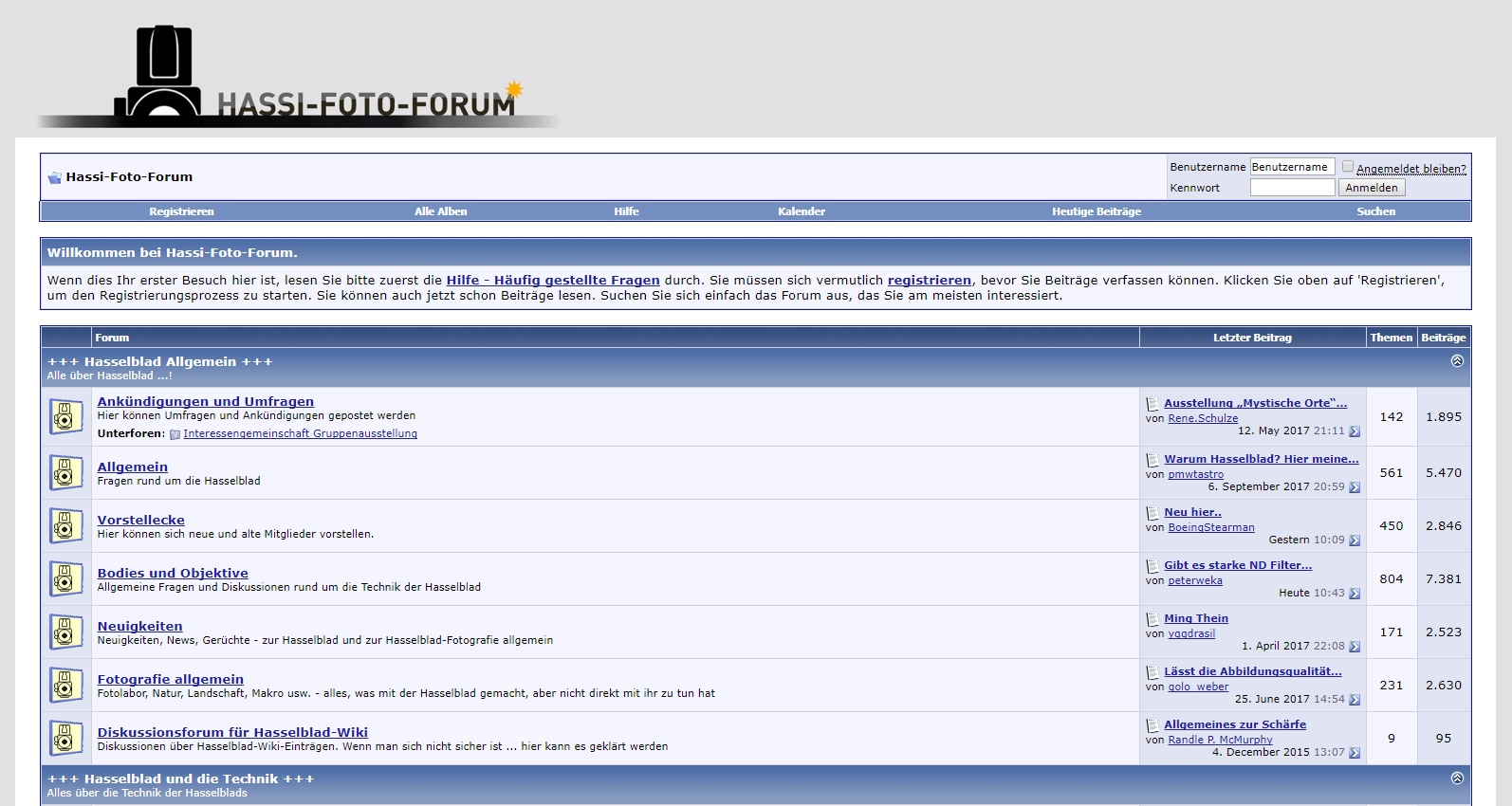Go to last post arrow dated 12. May 2017
The width and height of the screenshot is (1512, 806).
[1355, 431]
